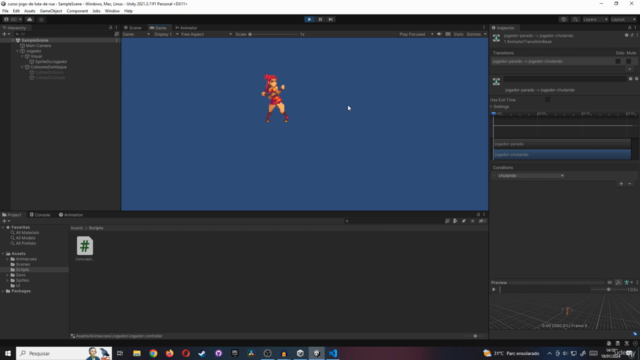Screen dimensions: 640x360
Task: Toggle mute audio icon in Game view
Action: click(x=439, y=34)
